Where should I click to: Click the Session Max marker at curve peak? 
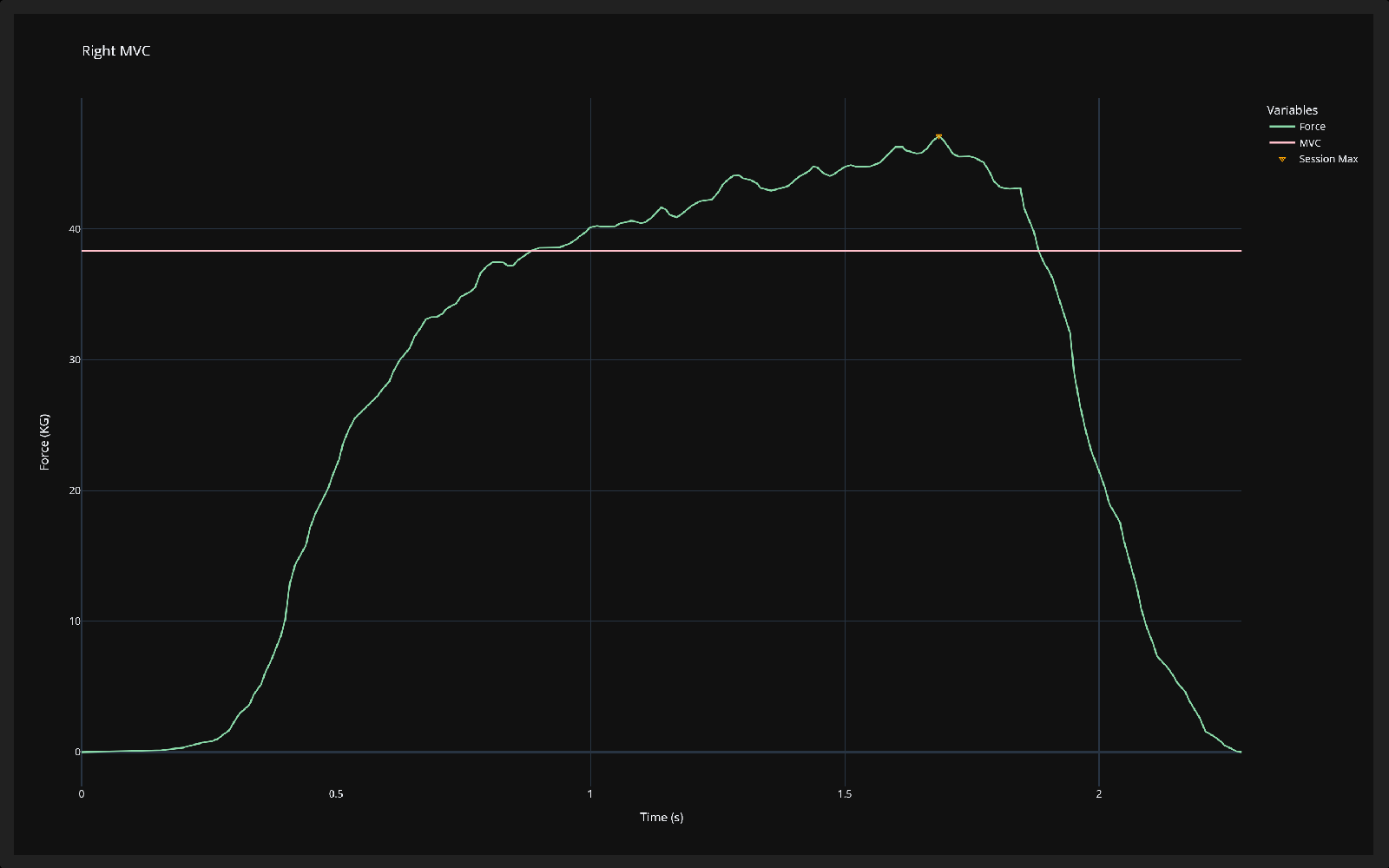point(938,136)
